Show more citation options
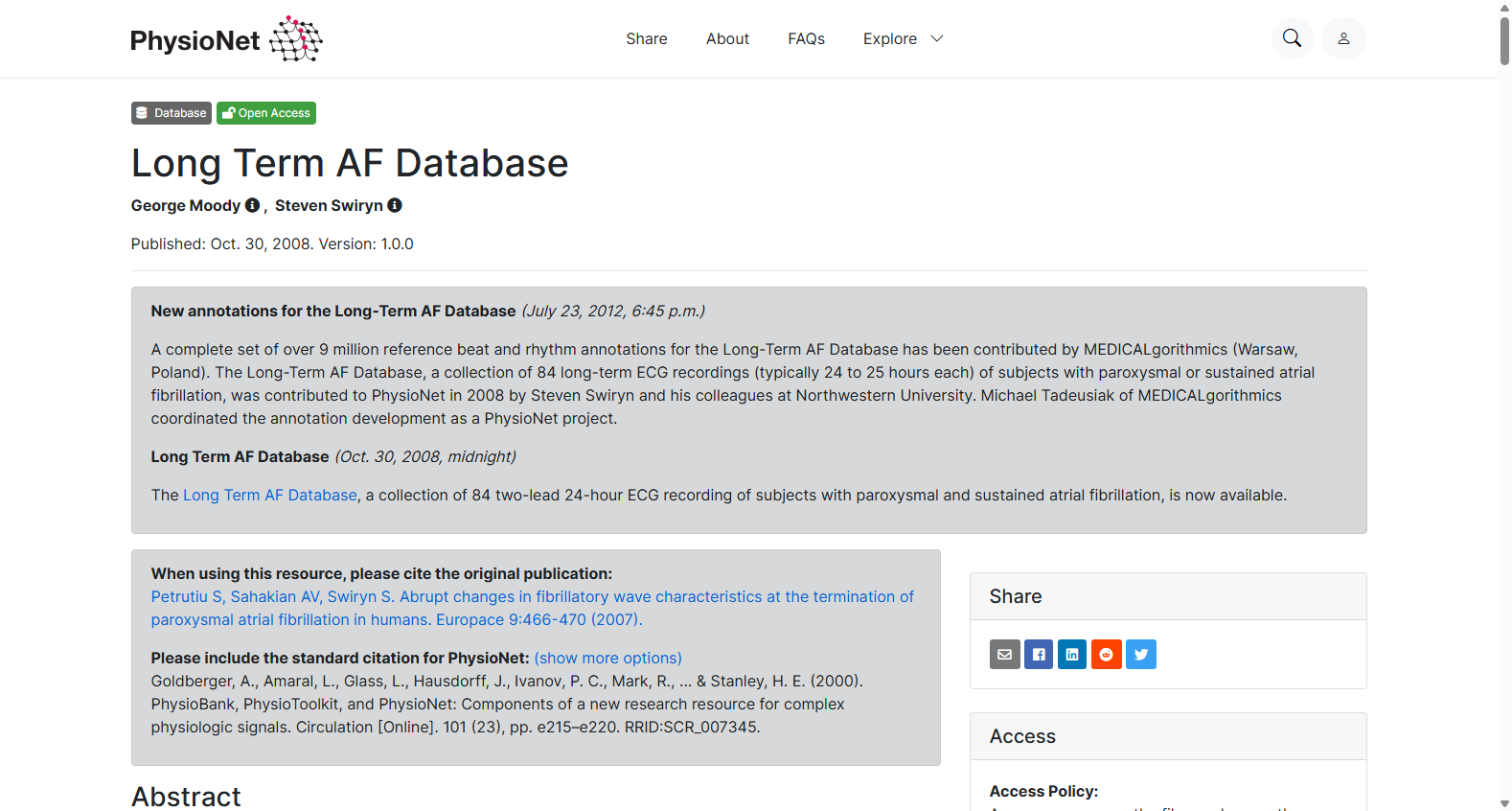This screenshot has height=811, width=1512. [x=608, y=658]
